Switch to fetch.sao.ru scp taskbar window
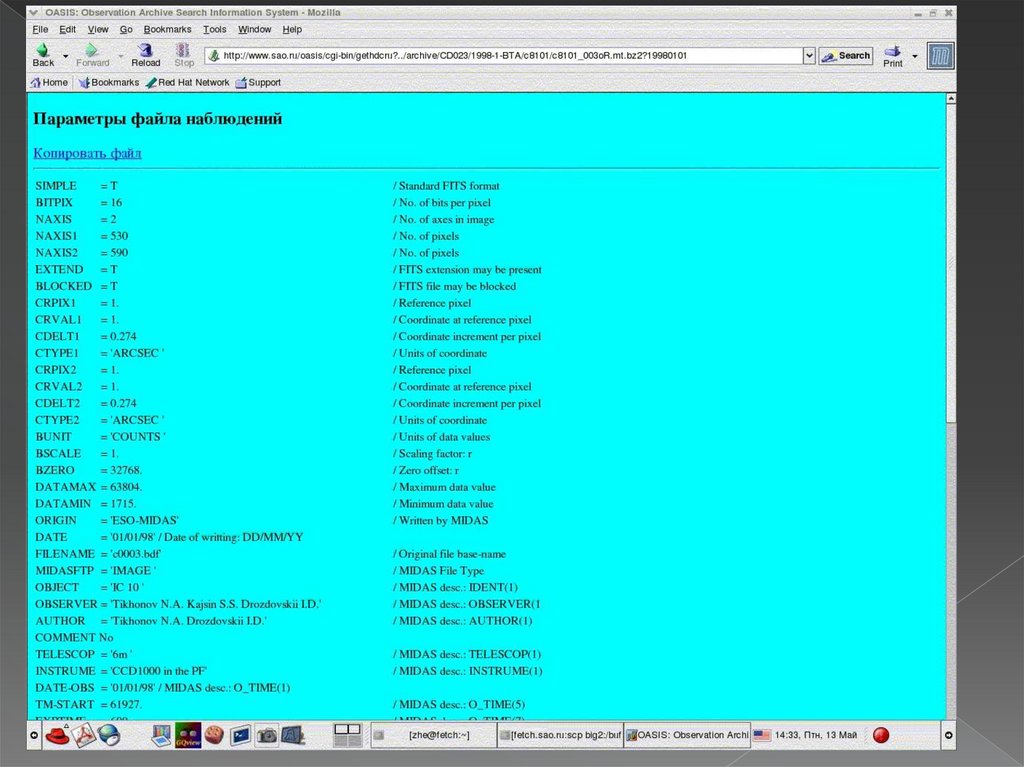Screen dimensions: 1024x767 (x=560, y=735)
